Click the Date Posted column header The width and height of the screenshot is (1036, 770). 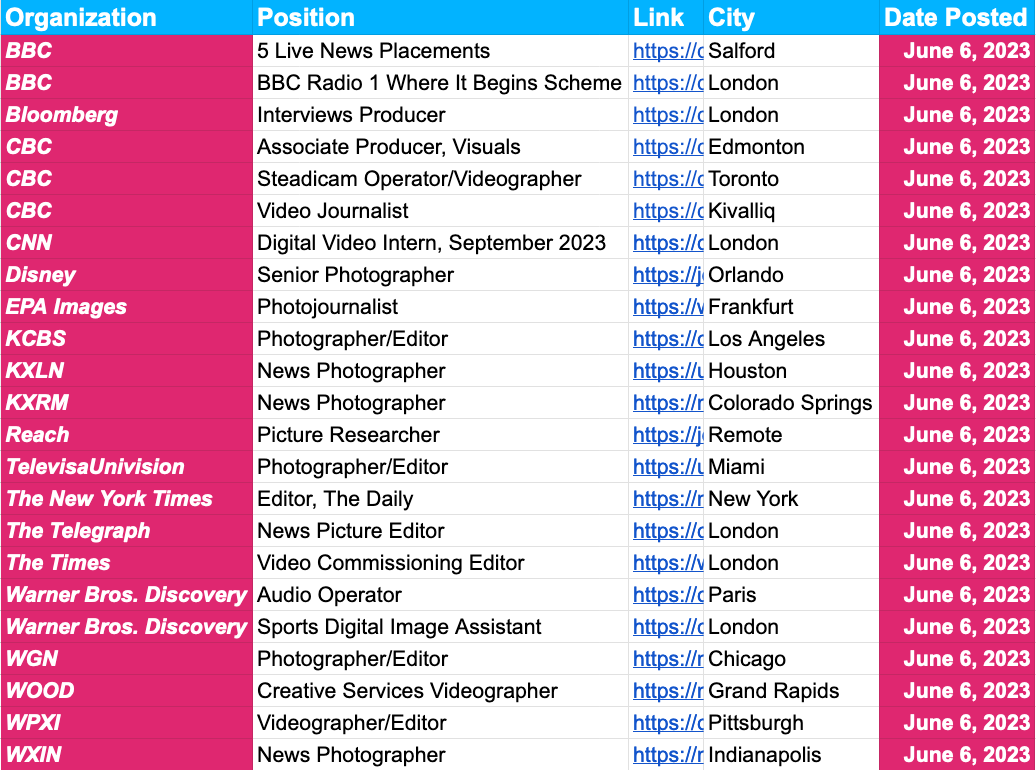(955, 18)
